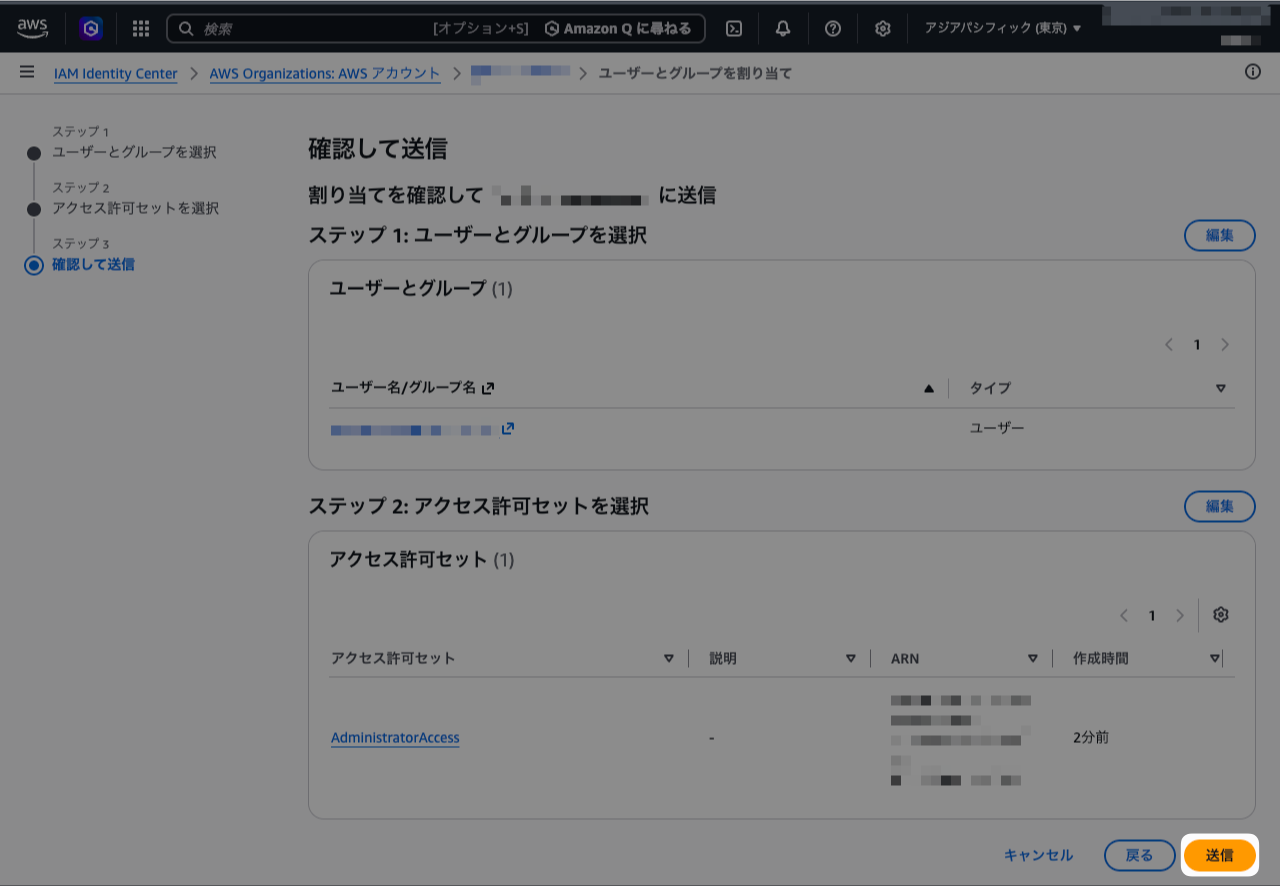The height and width of the screenshot is (886, 1280).
Task: Go to next page in アクセス許可セット table
Action: [1180, 616]
